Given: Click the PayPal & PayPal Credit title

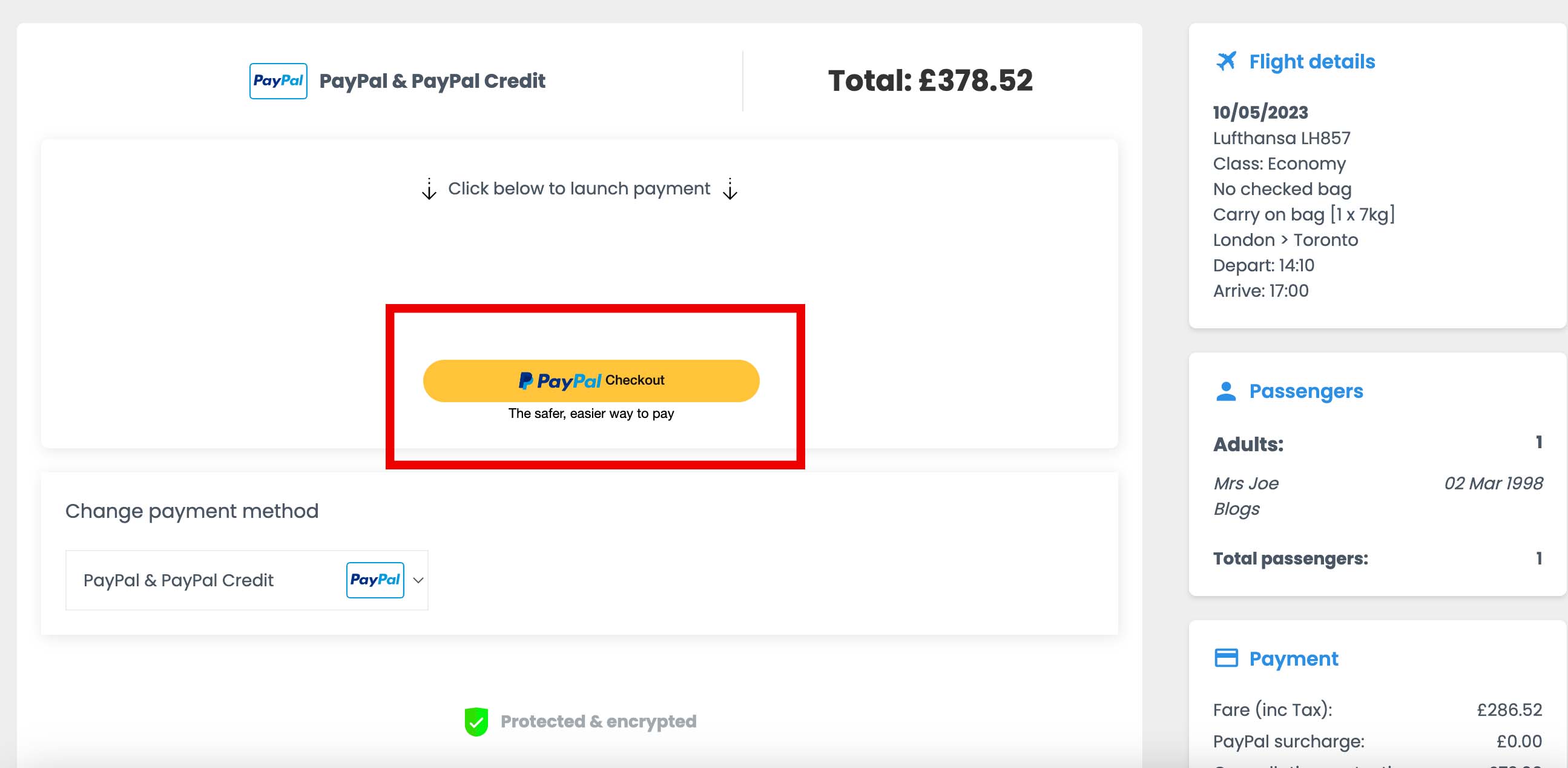Looking at the screenshot, I should pyautogui.click(x=432, y=81).
